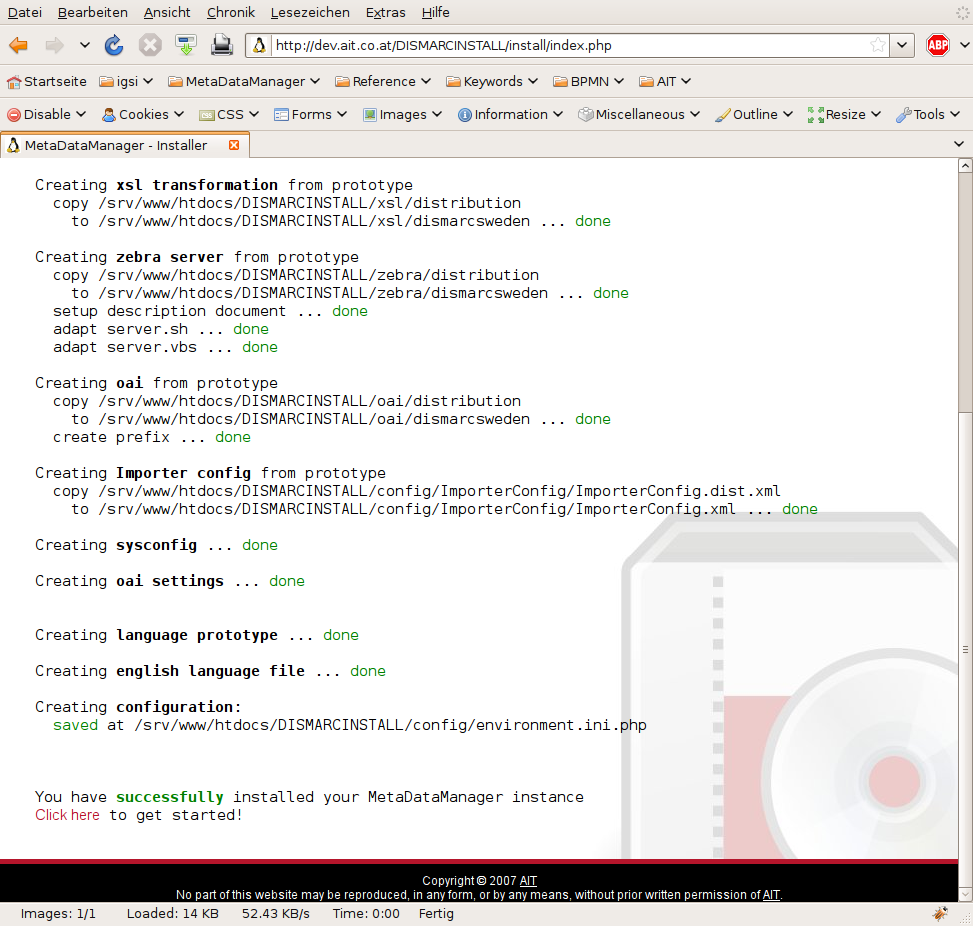
Task: Click the penguin site icon in the address bar
Action: click(259, 45)
